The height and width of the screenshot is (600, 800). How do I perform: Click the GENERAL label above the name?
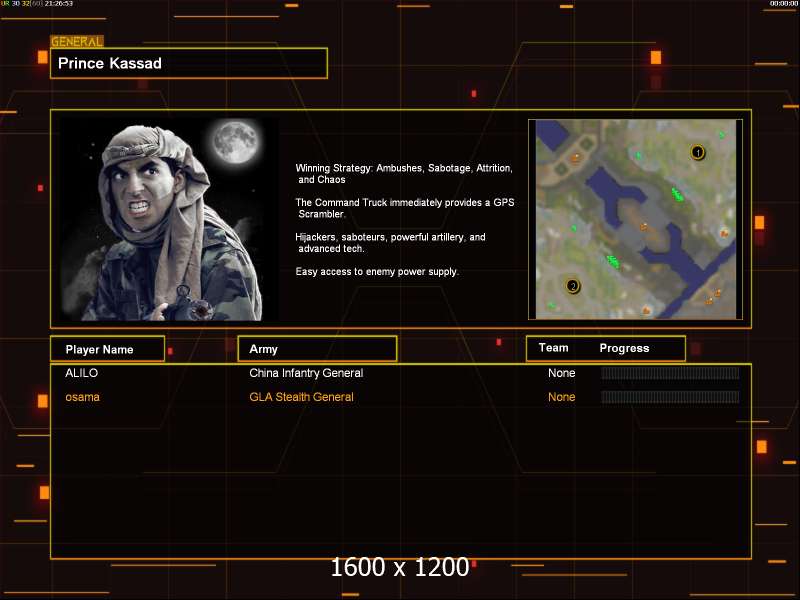click(x=77, y=42)
